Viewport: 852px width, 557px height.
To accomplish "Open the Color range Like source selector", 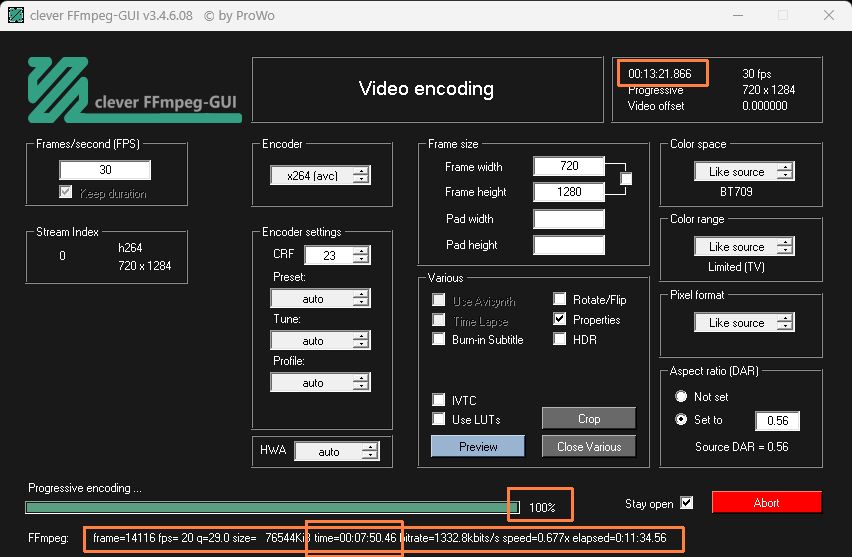I will pyautogui.click(x=744, y=246).
